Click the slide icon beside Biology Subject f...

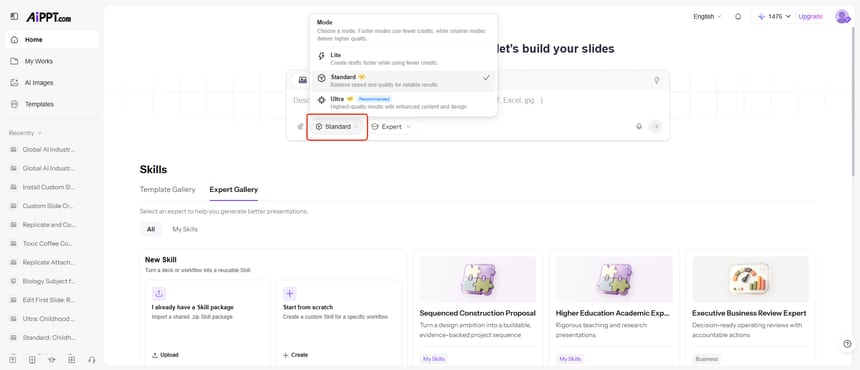tap(13, 281)
